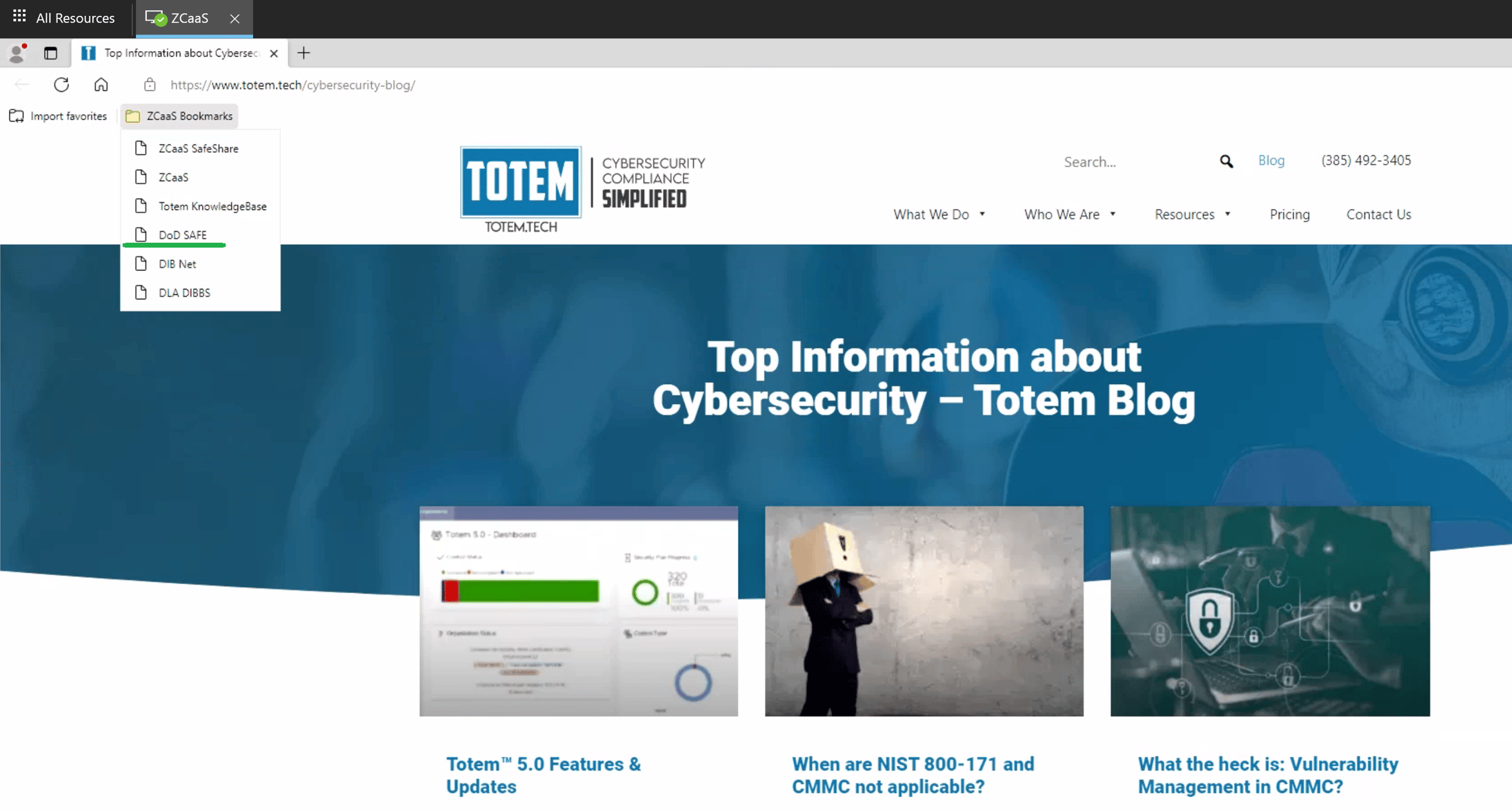Open the Pricing page link
The height and width of the screenshot is (811, 1512).
point(1289,214)
